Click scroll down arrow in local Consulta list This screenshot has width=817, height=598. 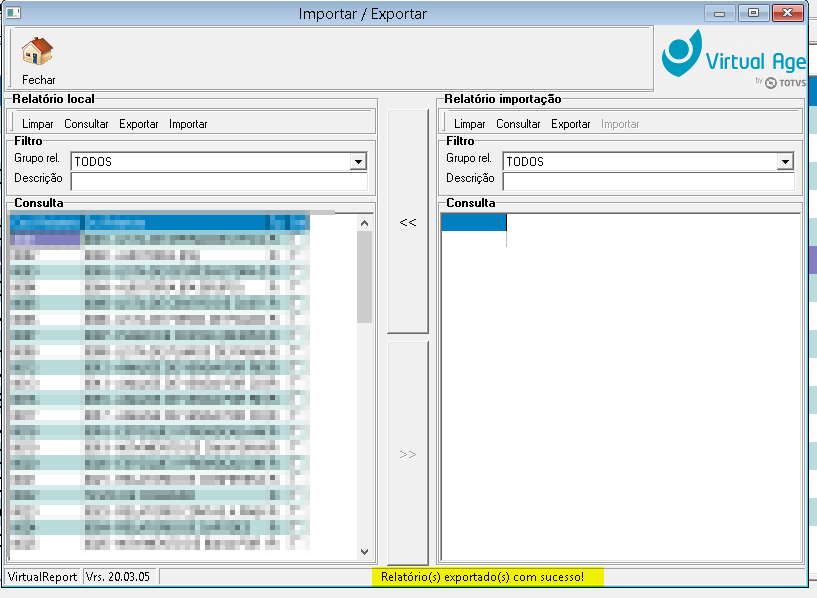coord(365,552)
